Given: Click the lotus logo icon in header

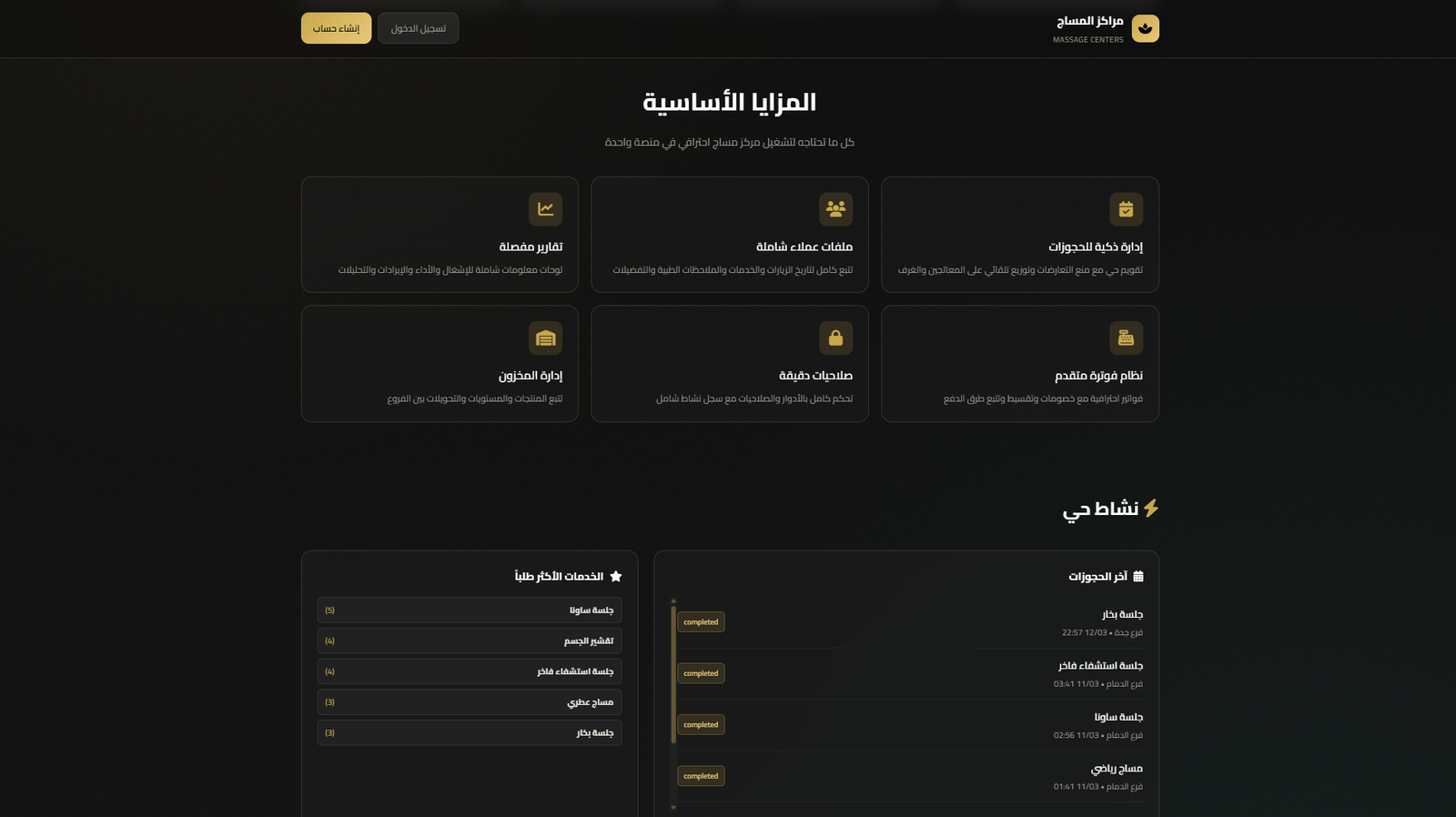Looking at the screenshot, I should (1145, 28).
